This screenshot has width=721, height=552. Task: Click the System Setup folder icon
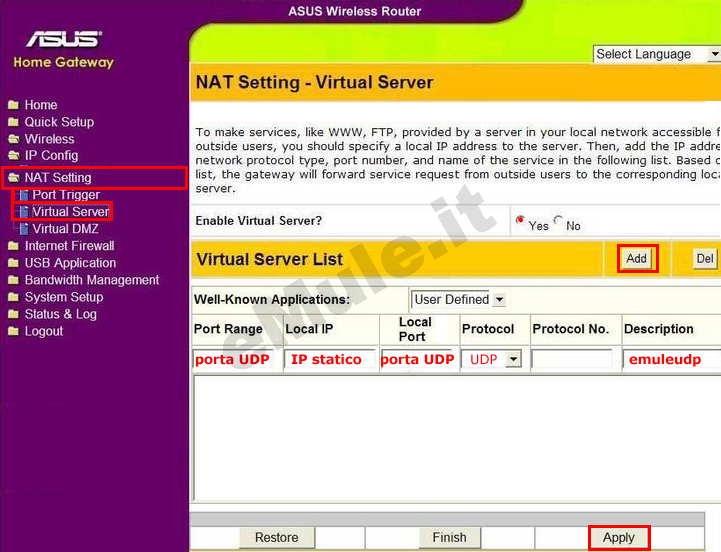(x=13, y=297)
